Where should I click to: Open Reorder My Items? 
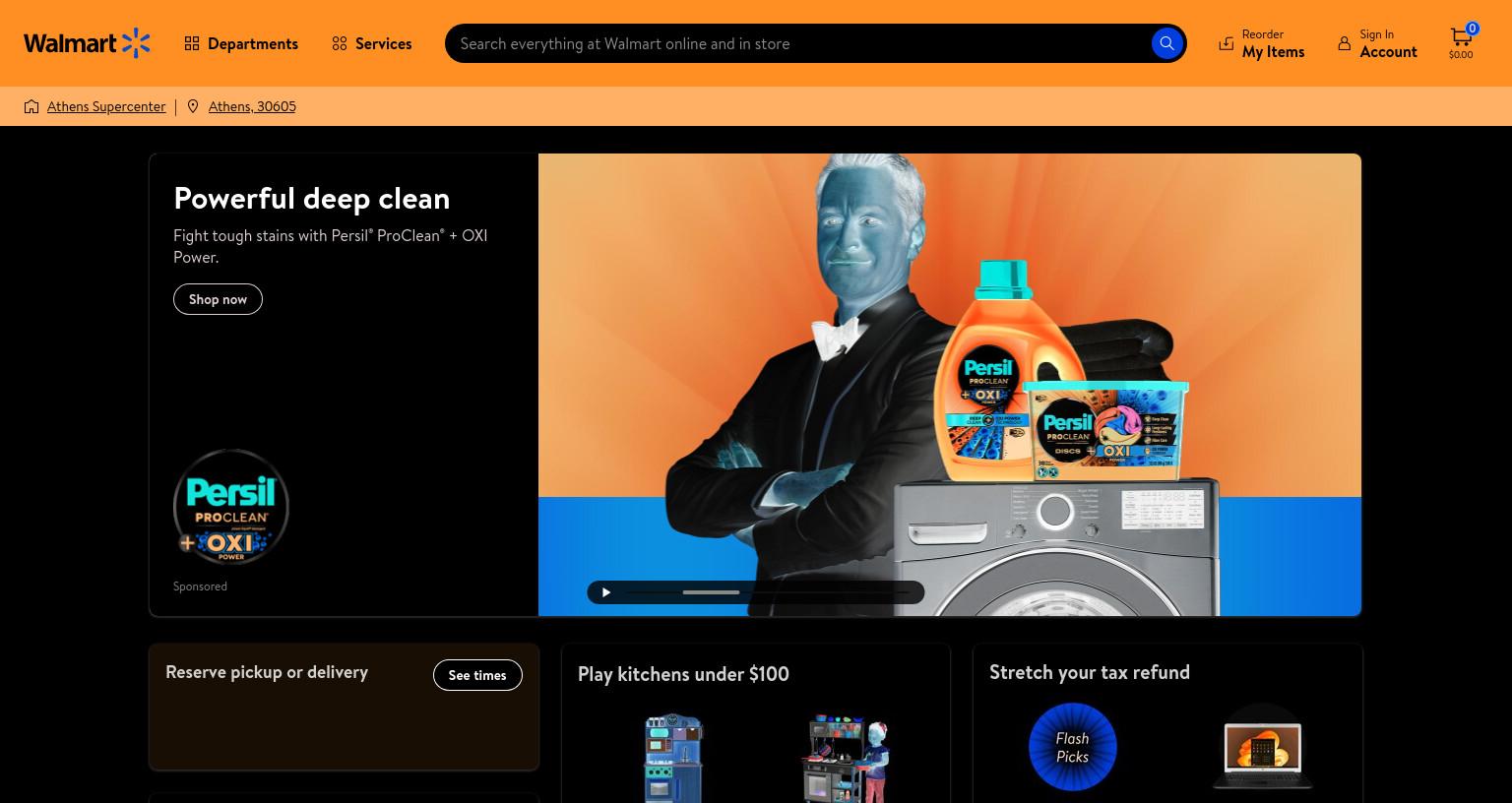point(1262,43)
